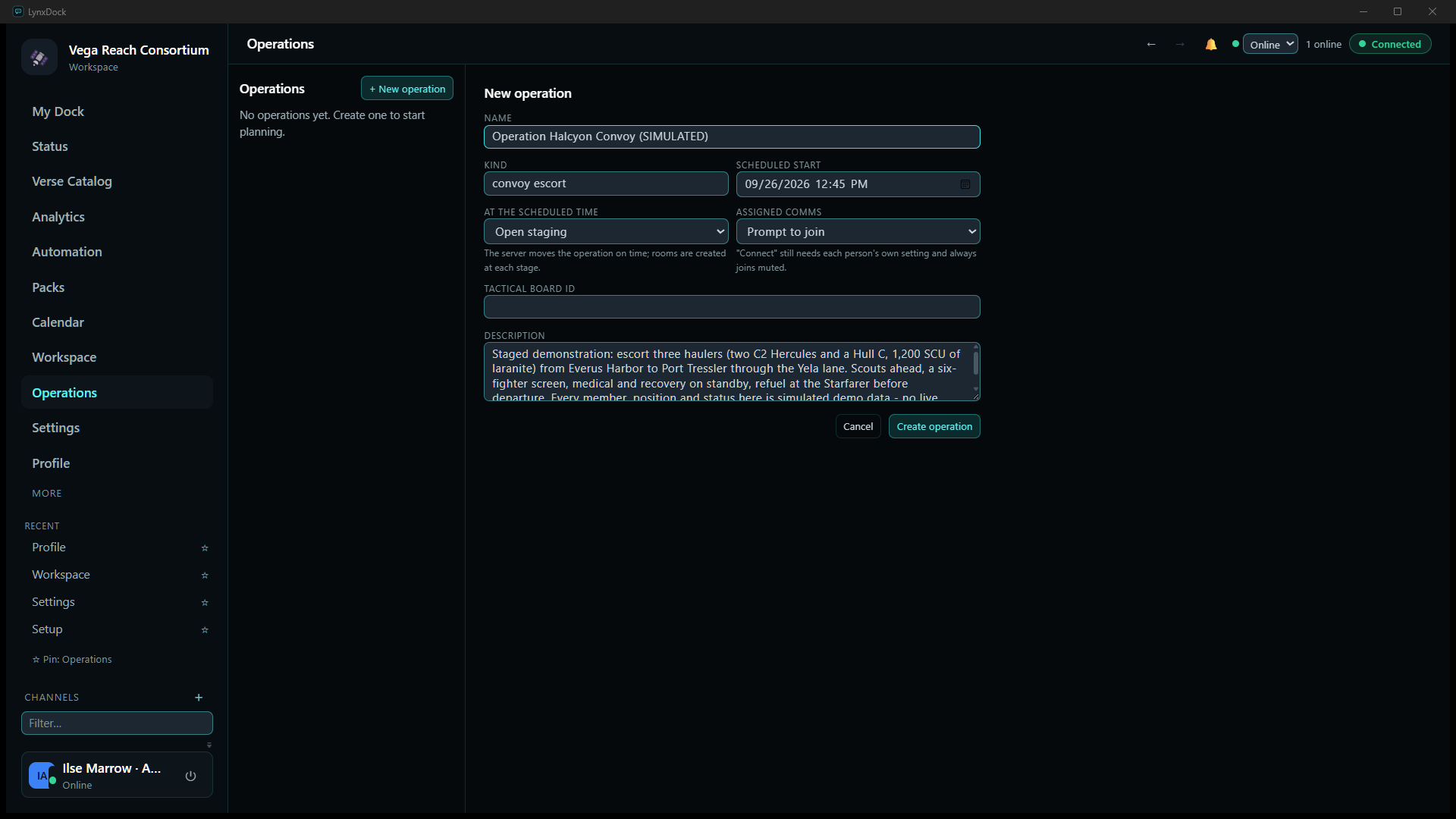
Task: Select Operations in sidebar
Action: click(117, 393)
